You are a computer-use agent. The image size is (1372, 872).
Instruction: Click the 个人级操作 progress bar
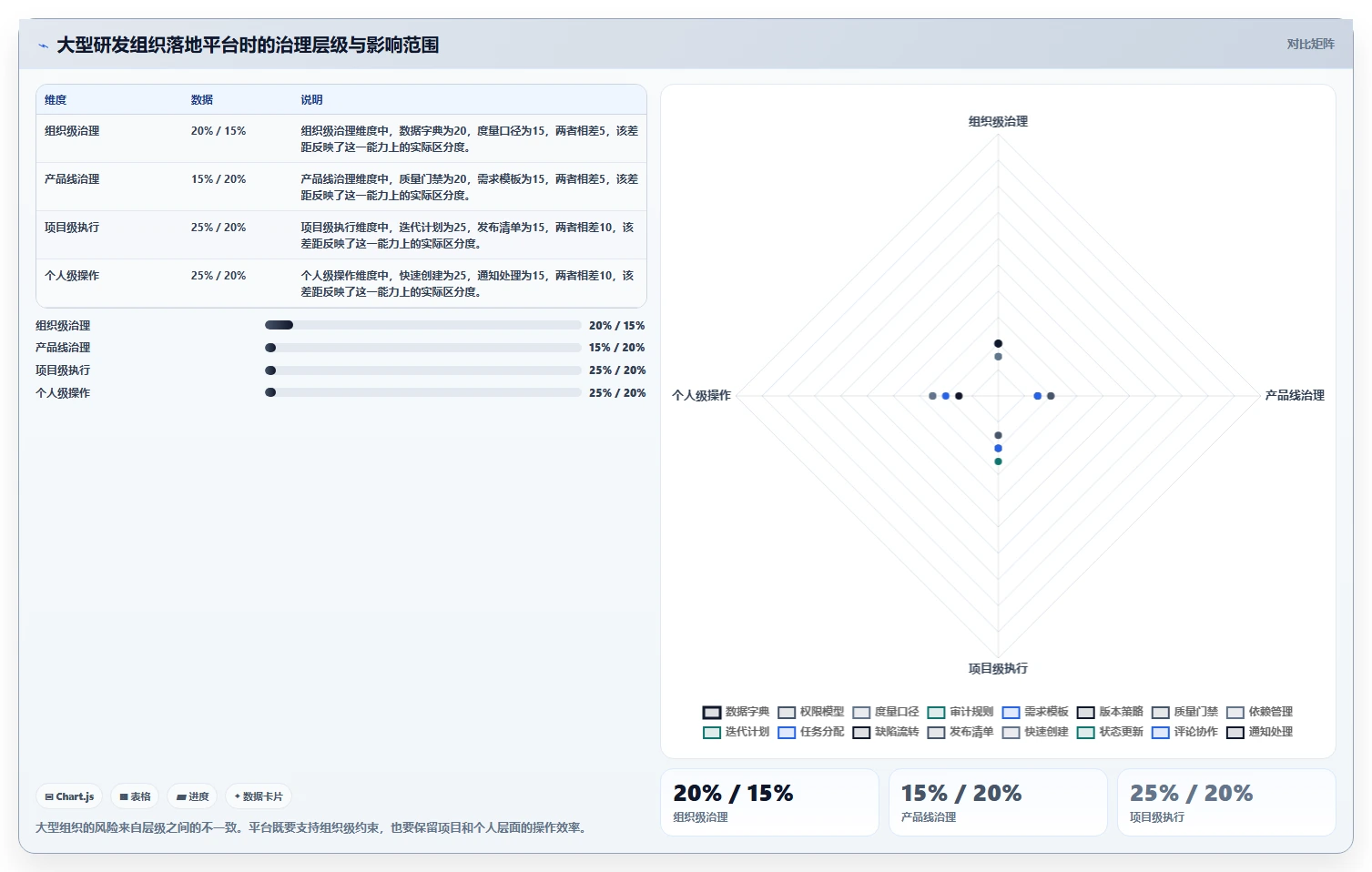tap(422, 392)
